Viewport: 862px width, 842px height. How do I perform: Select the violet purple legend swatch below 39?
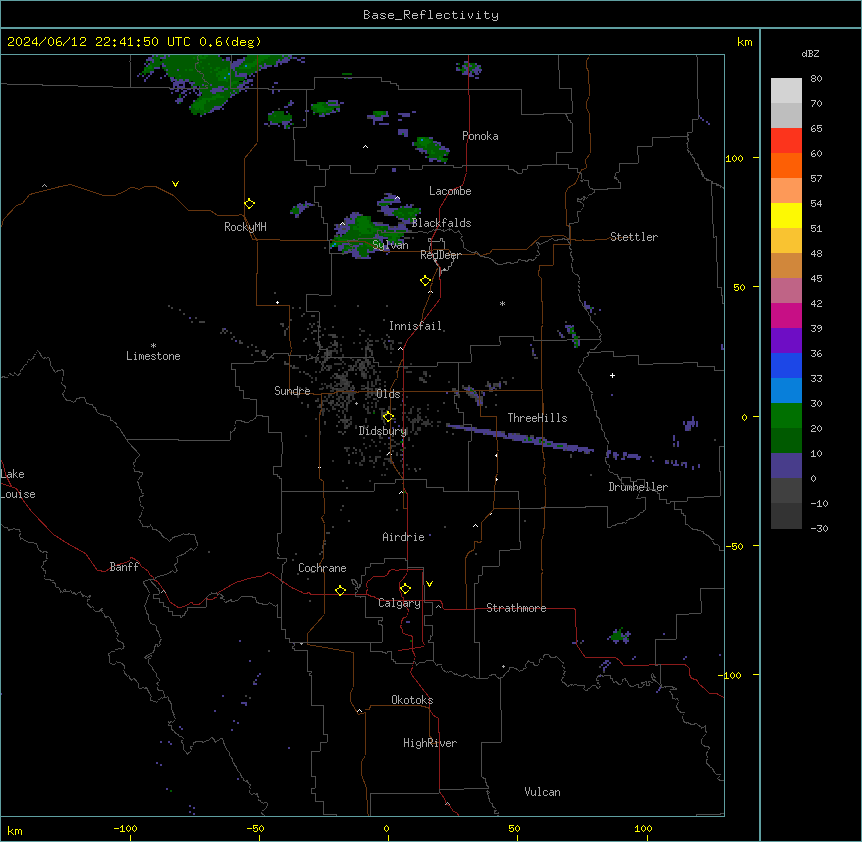point(786,340)
